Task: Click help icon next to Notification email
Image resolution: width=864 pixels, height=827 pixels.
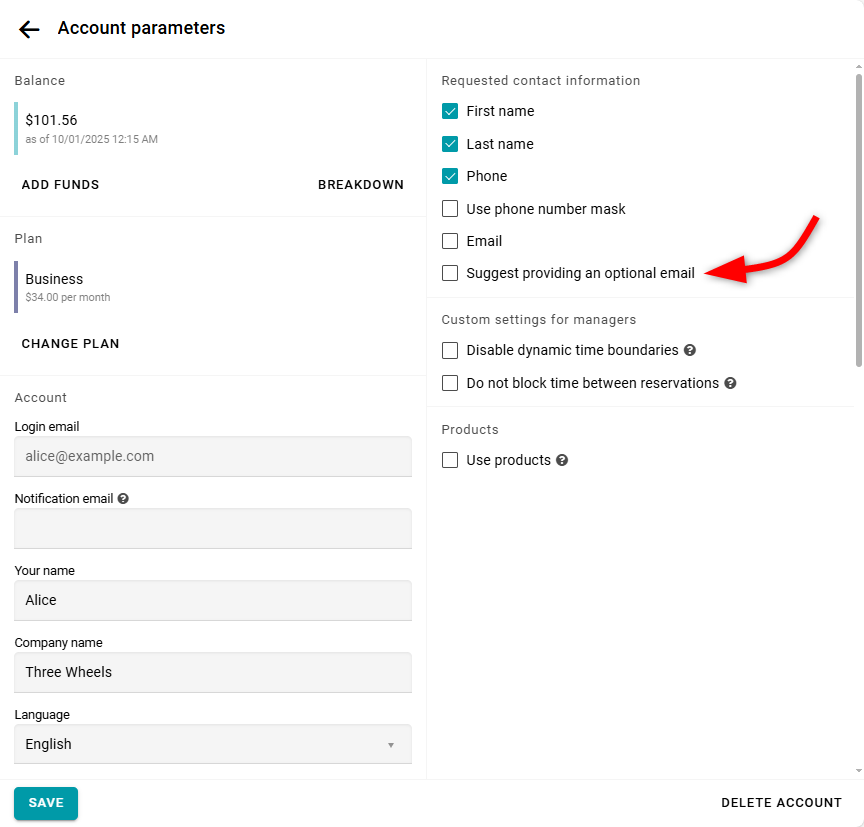Action: (123, 498)
